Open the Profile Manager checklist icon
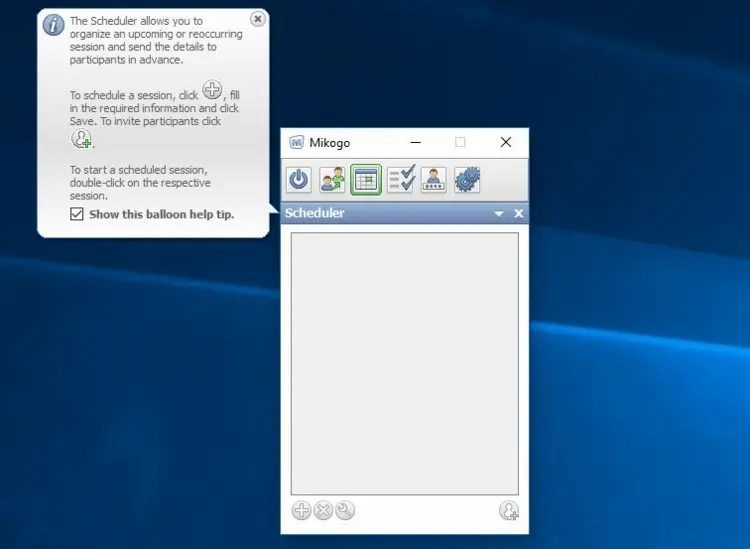Image resolution: width=750 pixels, height=549 pixels. pyautogui.click(x=401, y=180)
